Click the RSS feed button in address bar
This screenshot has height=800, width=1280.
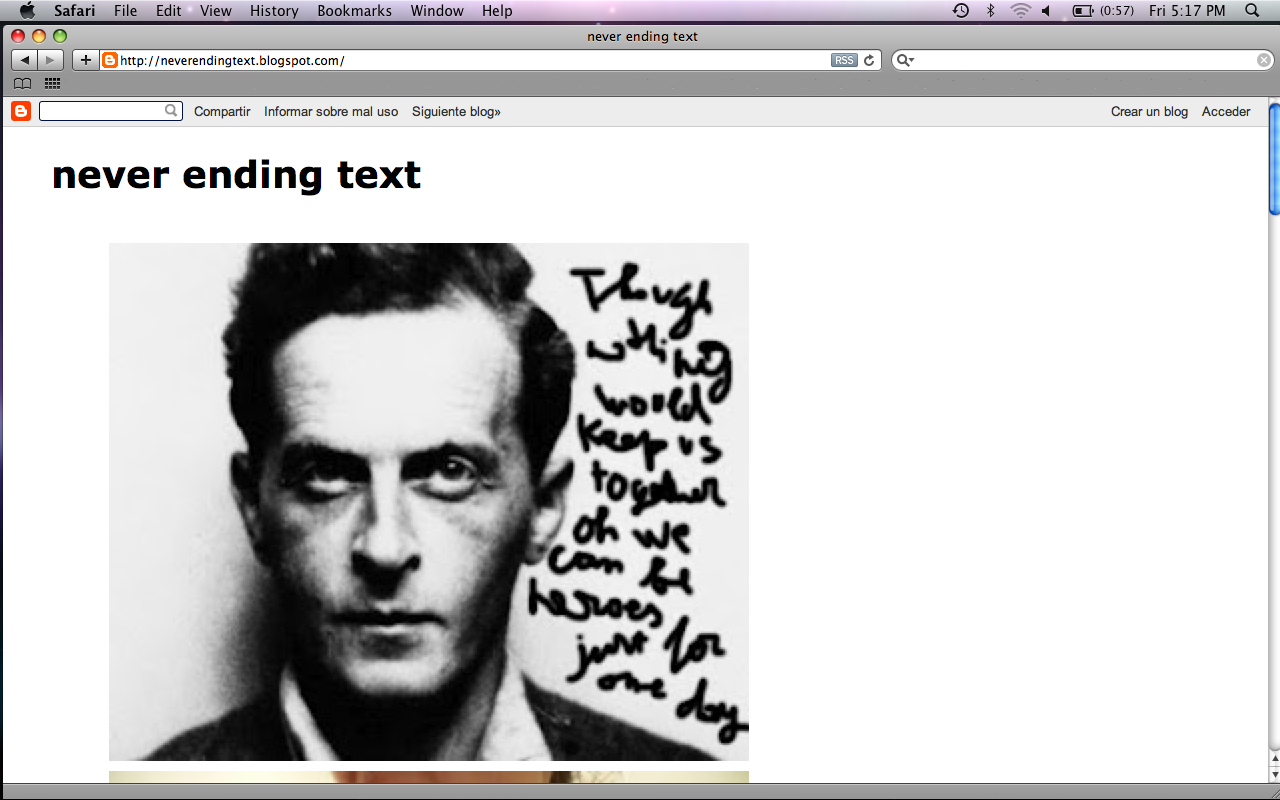(844, 60)
